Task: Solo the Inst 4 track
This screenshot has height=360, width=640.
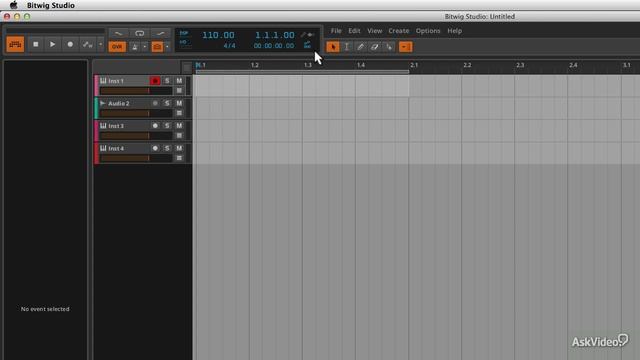Action: pyautogui.click(x=167, y=148)
